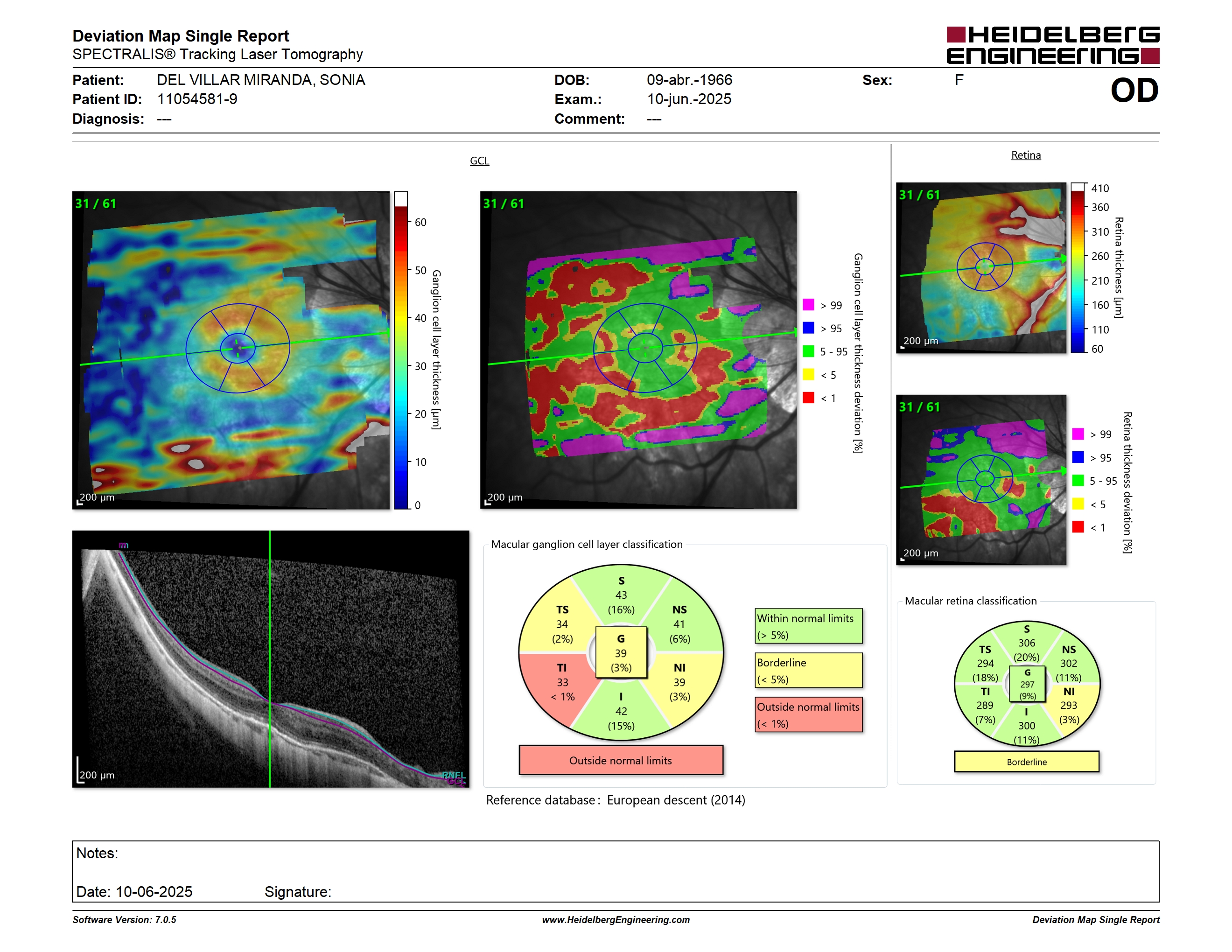1232x952 pixels.
Task: Click the Macular ganglion cell layer classification heading
Action: [587, 544]
